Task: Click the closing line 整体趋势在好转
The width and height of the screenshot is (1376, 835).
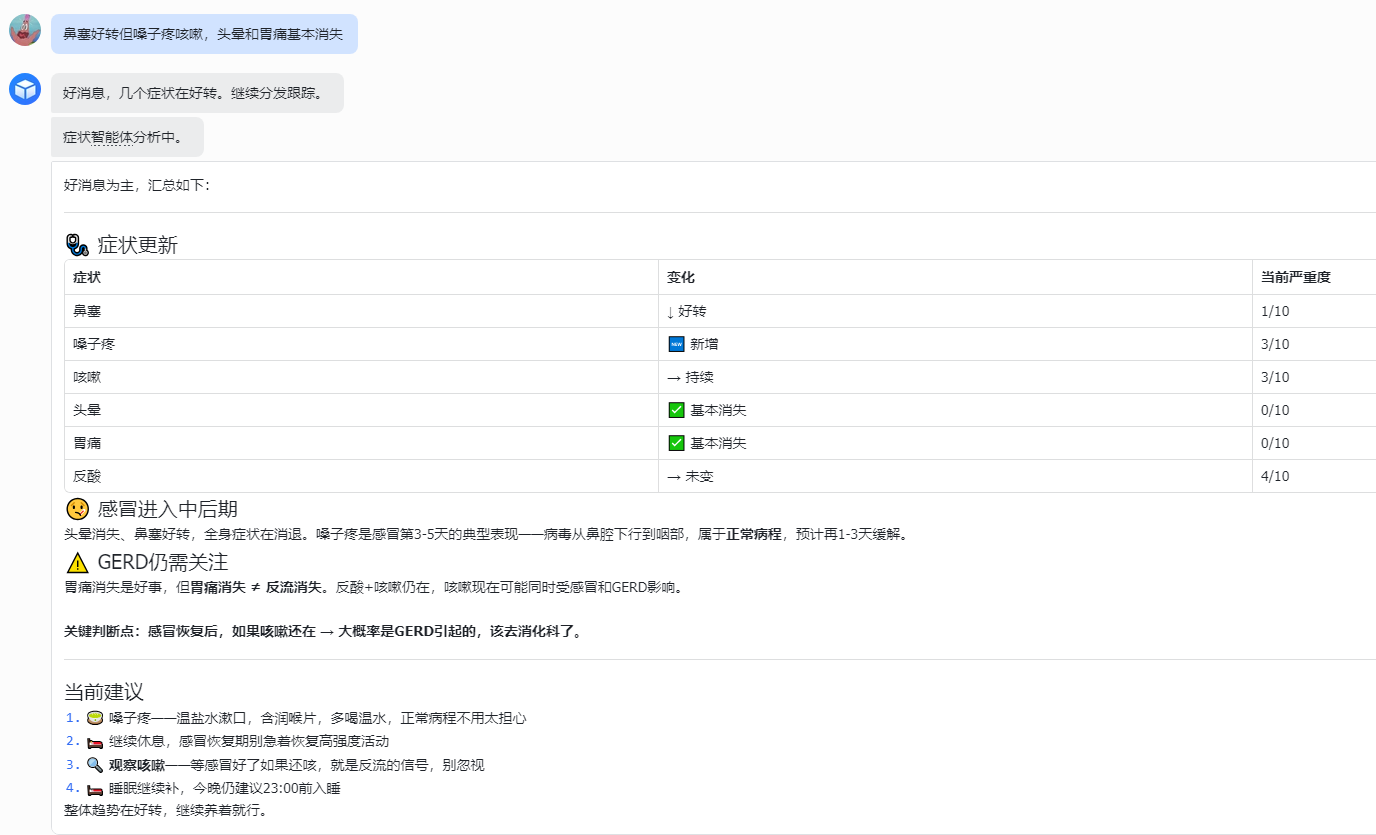Action: tap(165, 810)
